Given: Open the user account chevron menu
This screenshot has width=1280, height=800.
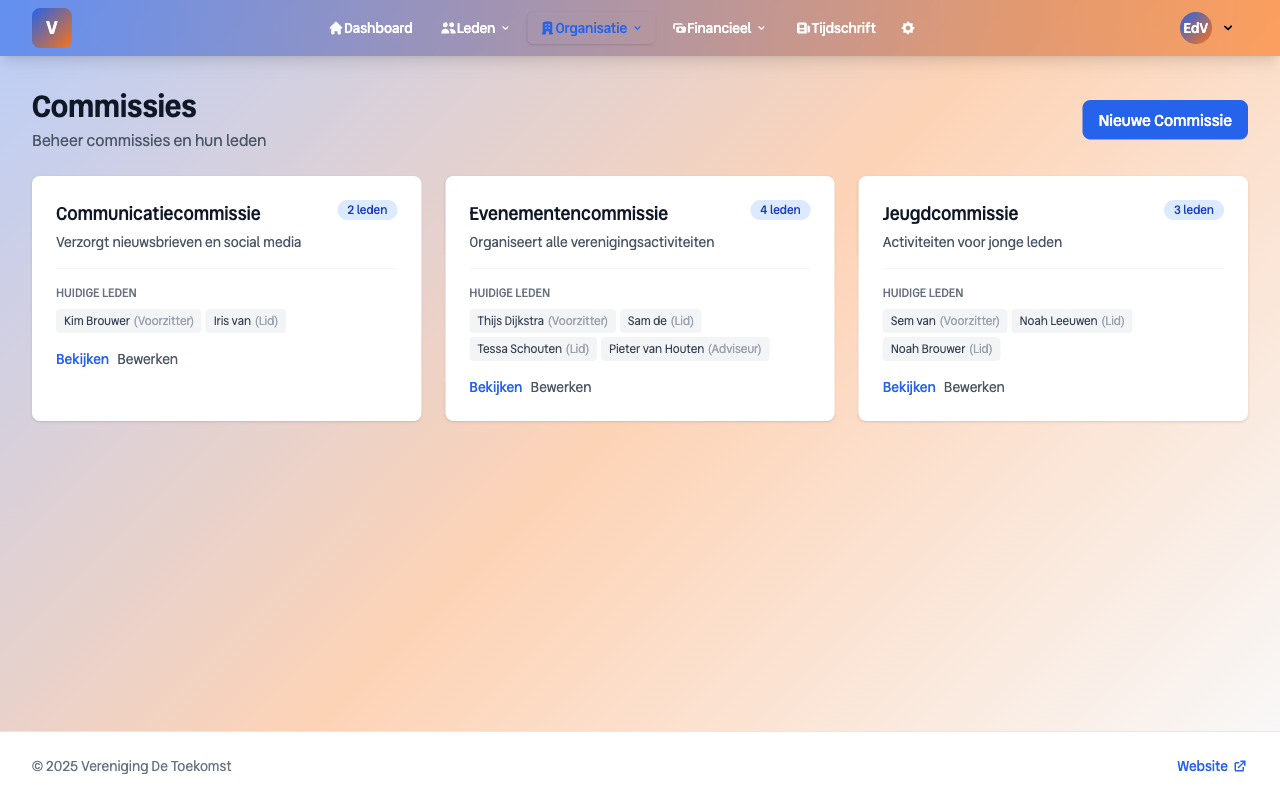Looking at the screenshot, I should (1228, 28).
